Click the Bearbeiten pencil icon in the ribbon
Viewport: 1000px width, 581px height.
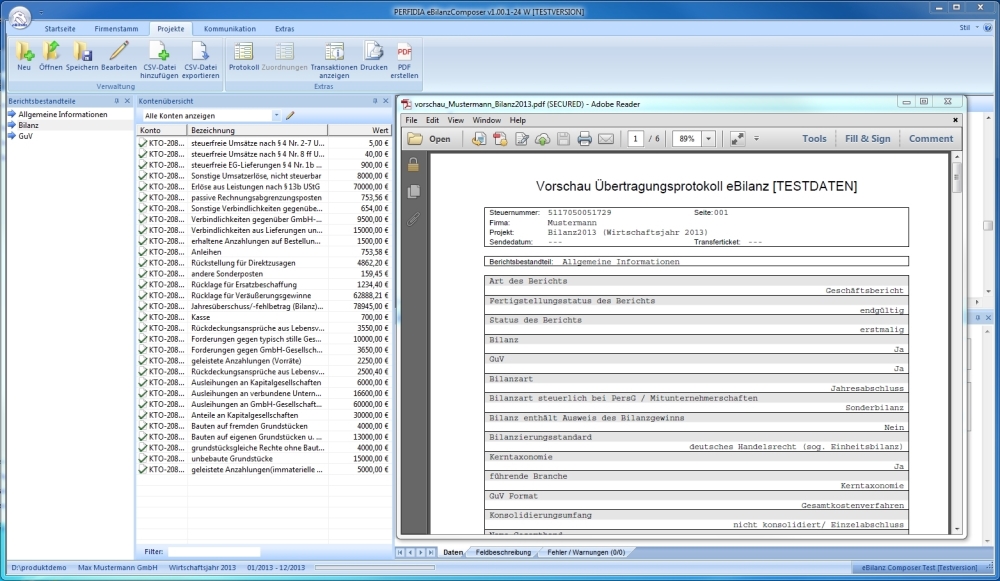pyautogui.click(x=119, y=51)
